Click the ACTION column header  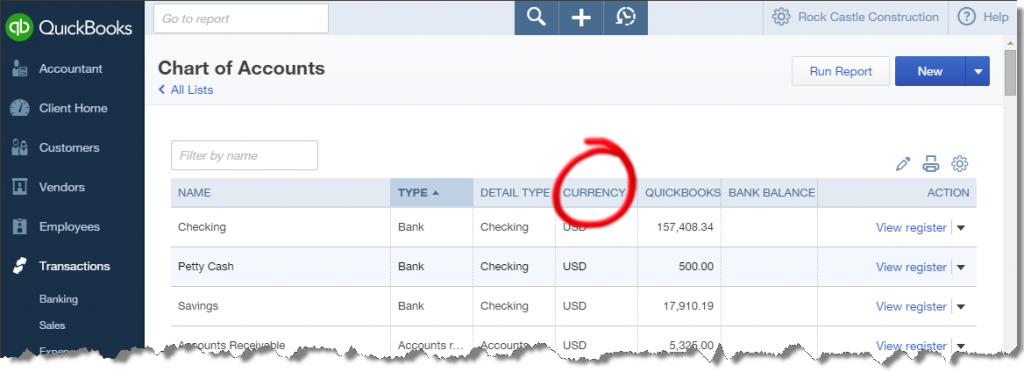(x=897, y=193)
